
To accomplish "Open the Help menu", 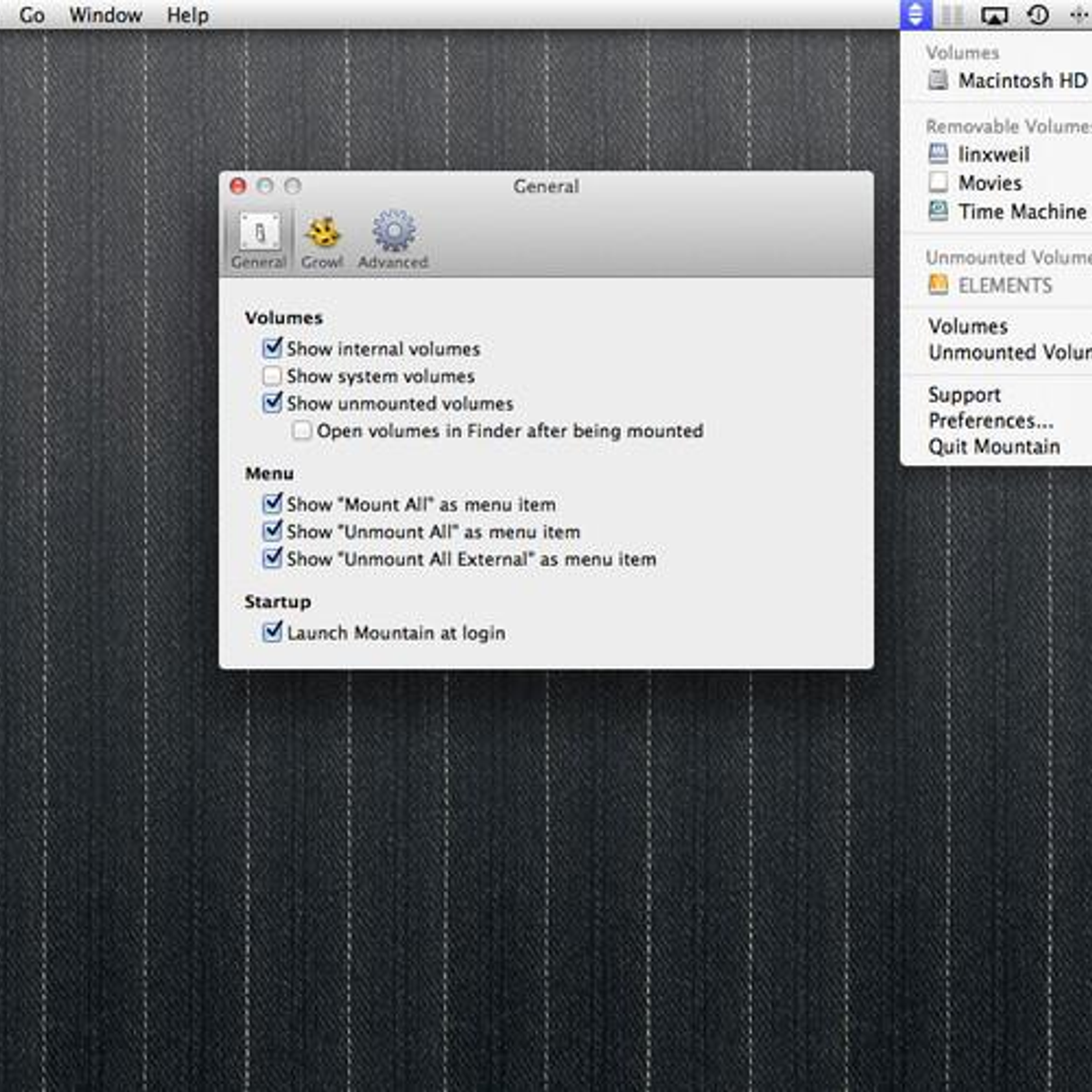I will [x=187, y=15].
